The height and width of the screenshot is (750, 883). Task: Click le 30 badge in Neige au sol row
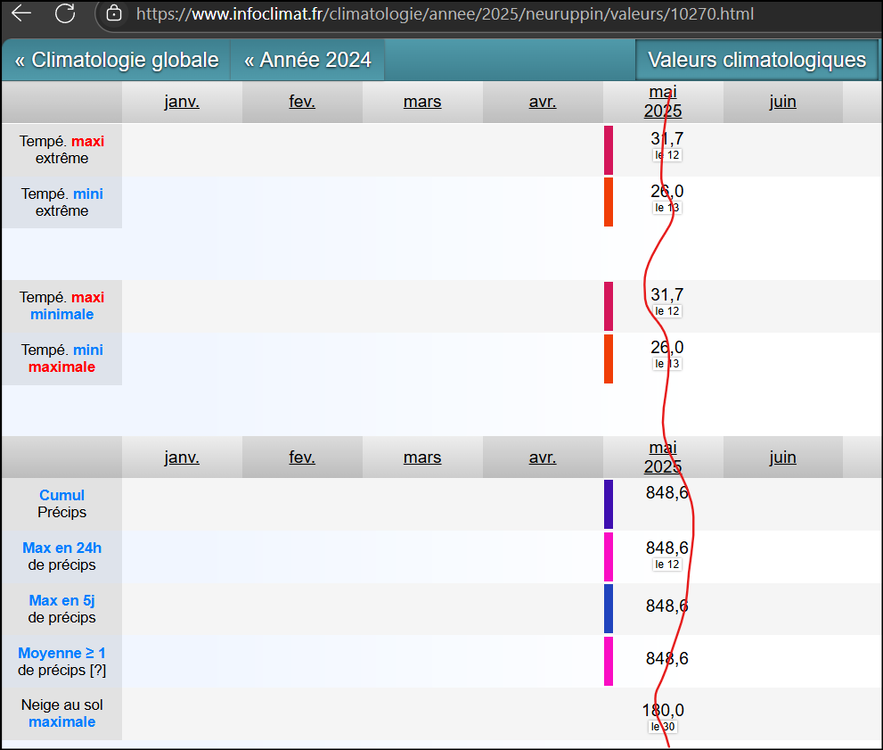coord(663,727)
